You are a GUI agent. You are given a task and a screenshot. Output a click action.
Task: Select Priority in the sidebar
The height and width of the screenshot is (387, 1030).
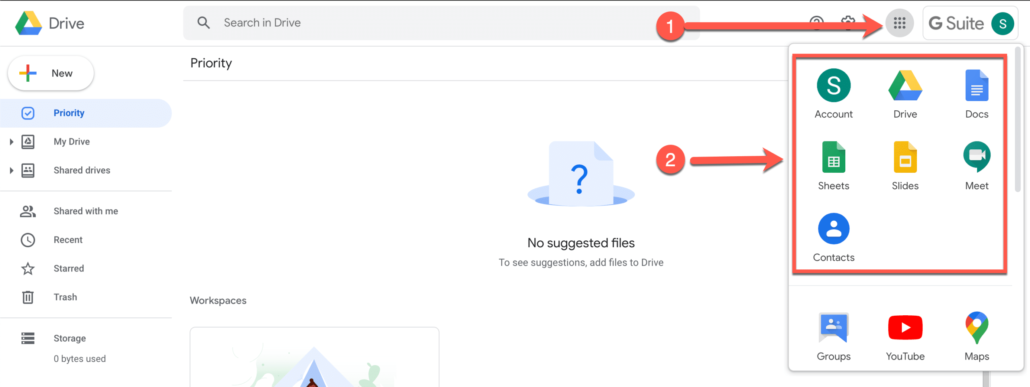pos(85,113)
